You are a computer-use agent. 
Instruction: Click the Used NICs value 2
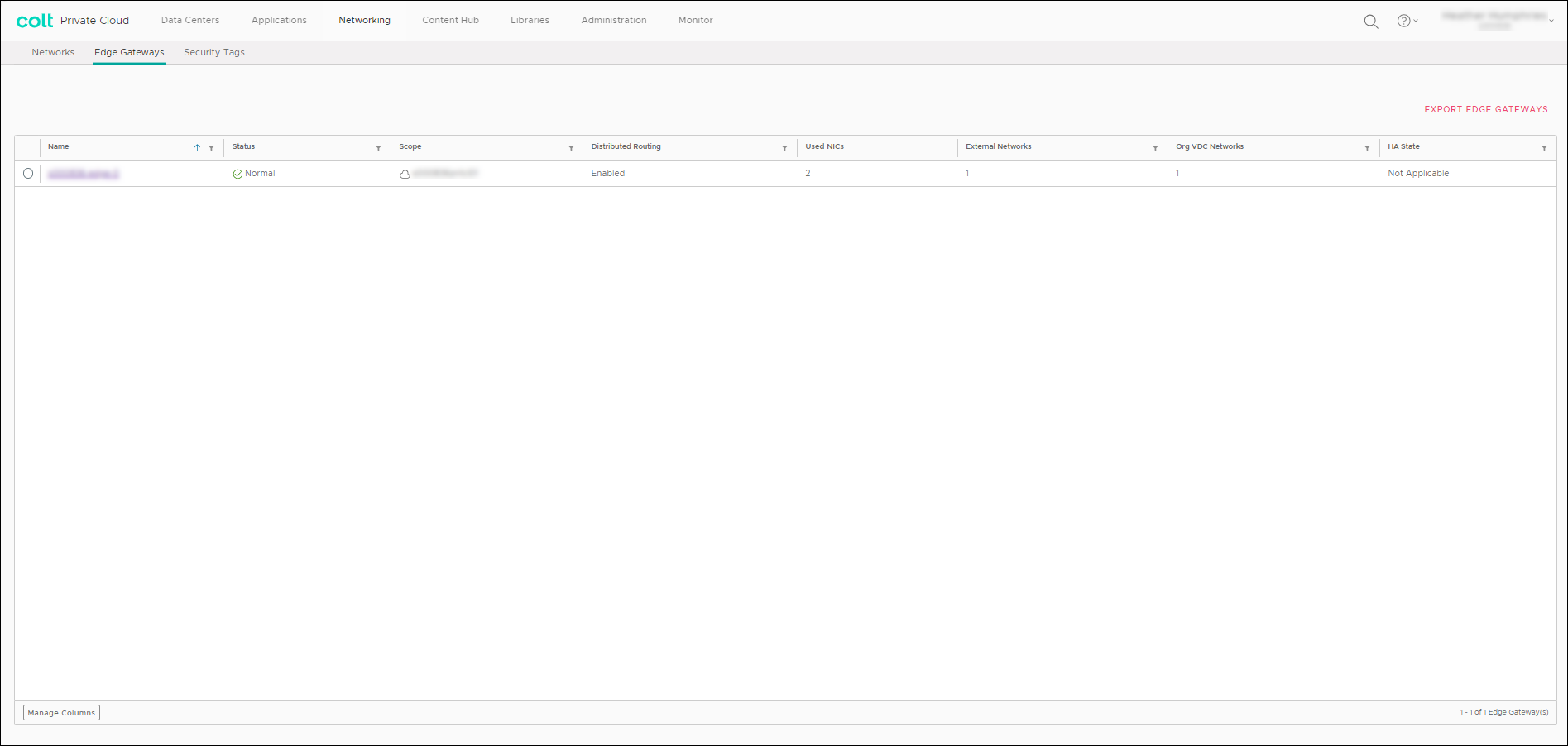pyautogui.click(x=808, y=173)
